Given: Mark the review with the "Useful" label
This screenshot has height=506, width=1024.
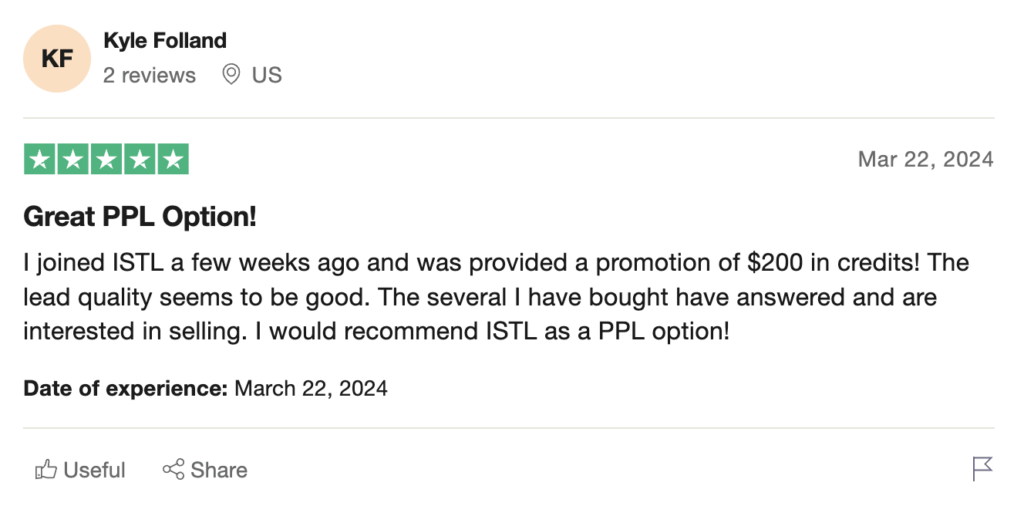Looking at the screenshot, I should pos(94,470).
